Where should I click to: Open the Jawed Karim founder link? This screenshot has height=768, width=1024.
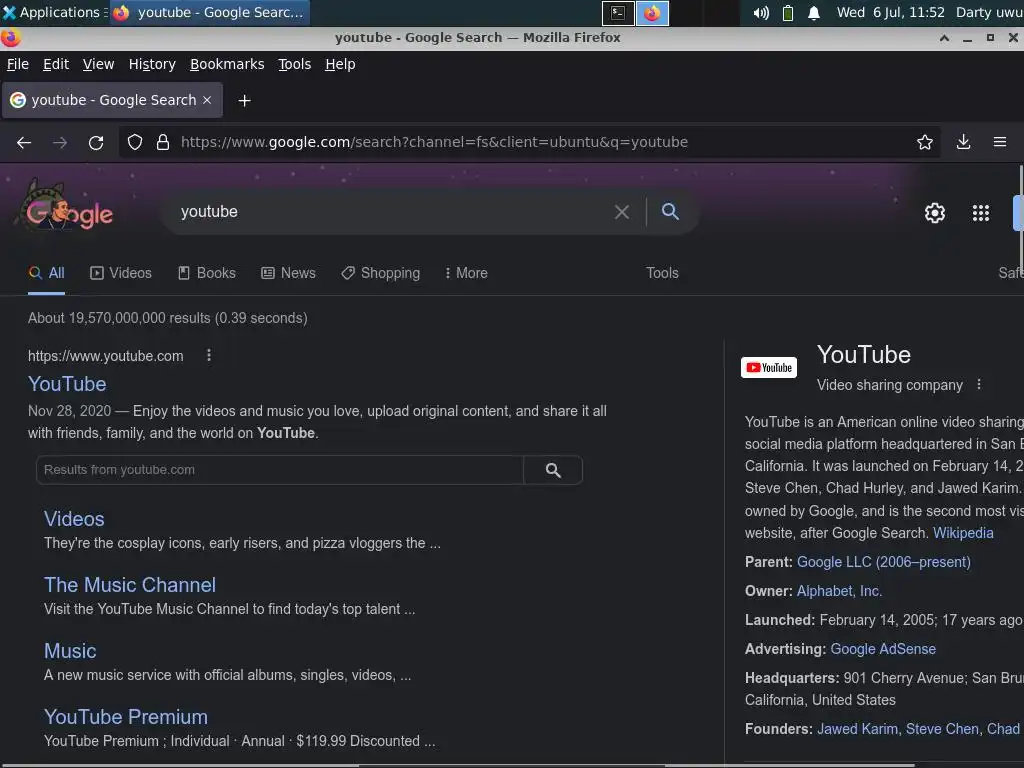[859, 729]
